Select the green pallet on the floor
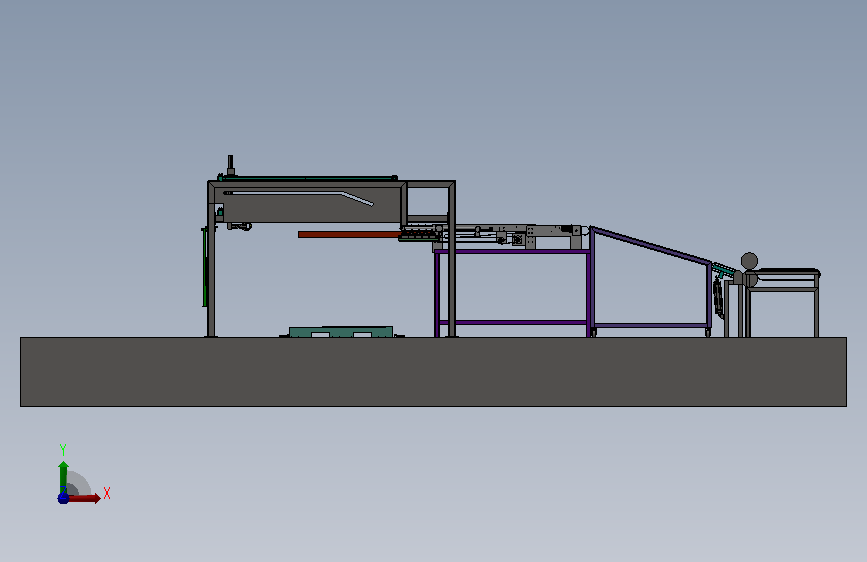 [x=341, y=331]
